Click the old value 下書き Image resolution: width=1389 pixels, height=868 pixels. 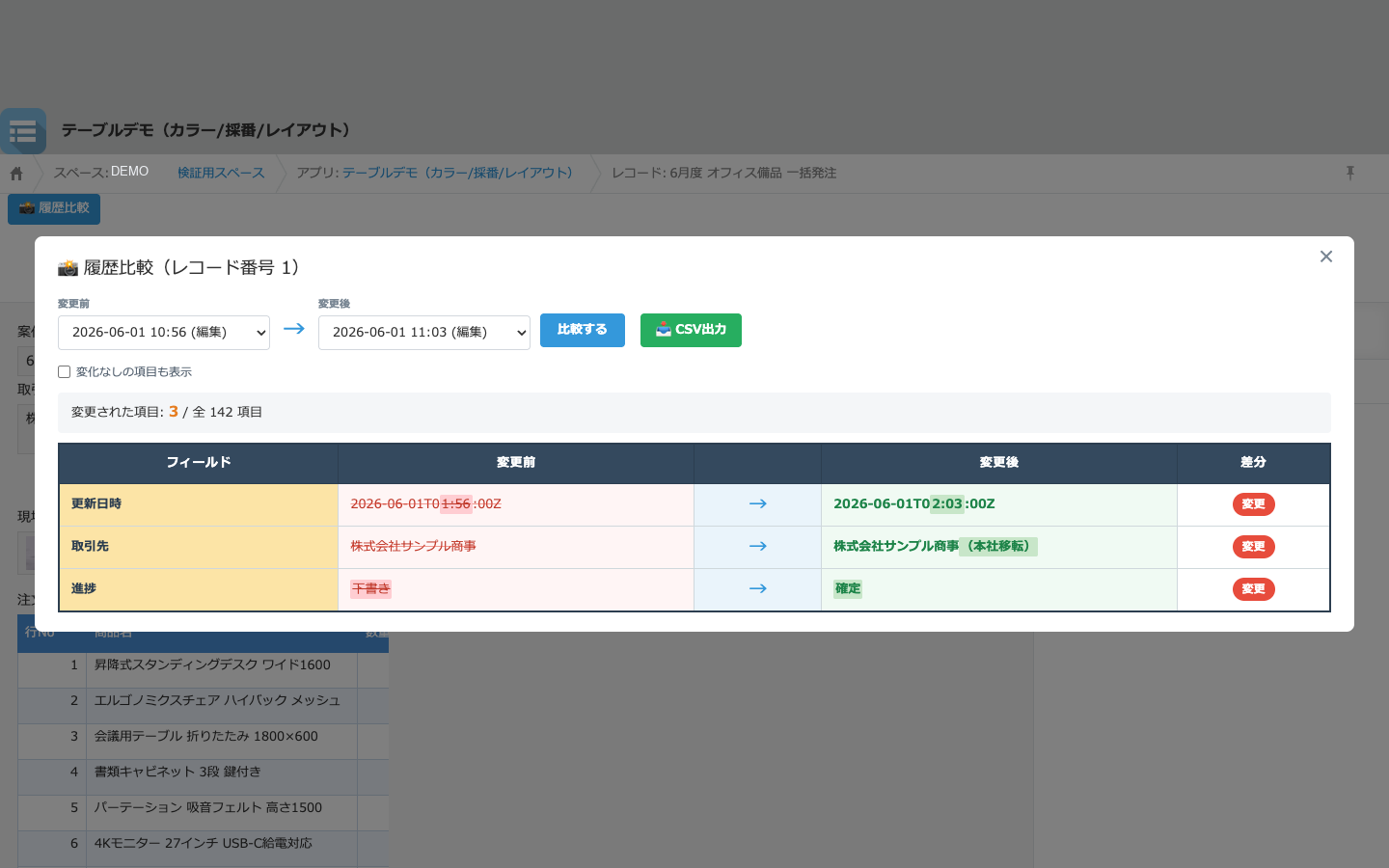coord(370,589)
